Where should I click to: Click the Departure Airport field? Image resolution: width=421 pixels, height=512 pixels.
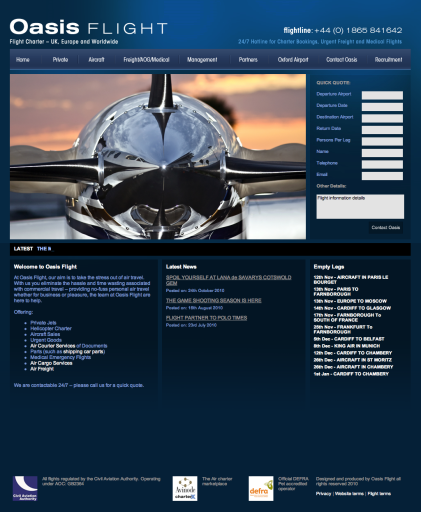(382, 95)
